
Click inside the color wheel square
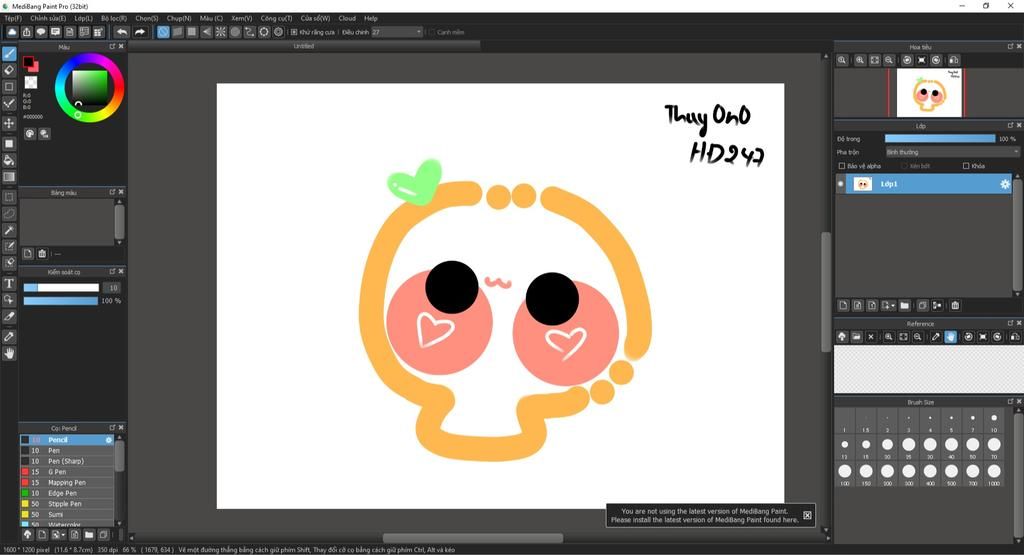(x=89, y=87)
